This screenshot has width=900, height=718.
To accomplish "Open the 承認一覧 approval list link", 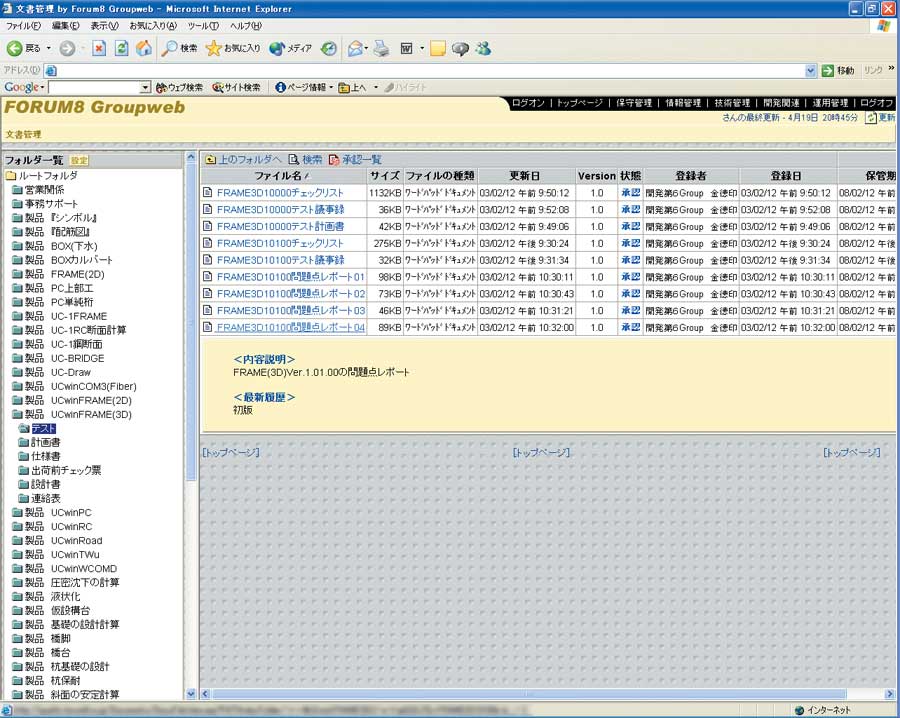I will coord(355,159).
